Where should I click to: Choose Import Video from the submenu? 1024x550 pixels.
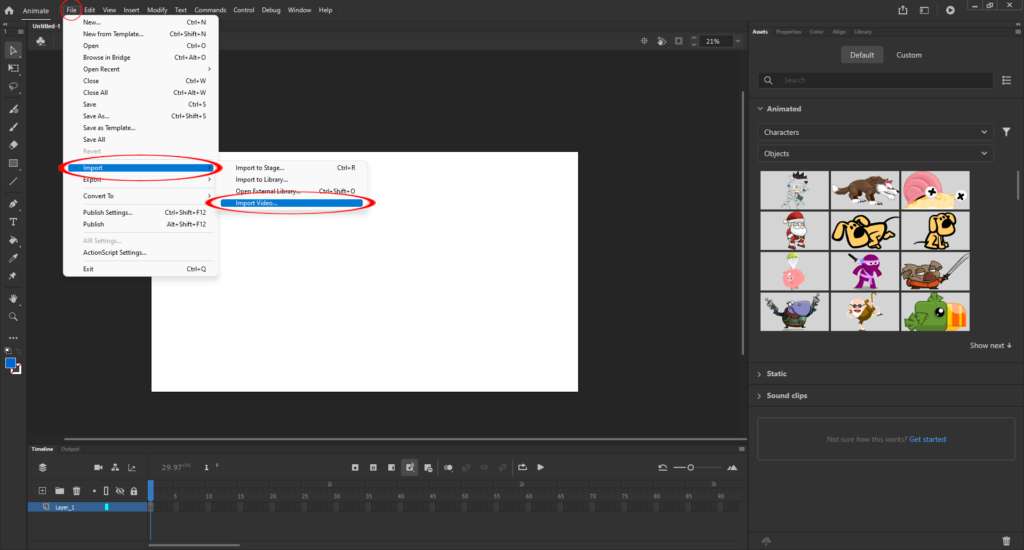coord(256,203)
